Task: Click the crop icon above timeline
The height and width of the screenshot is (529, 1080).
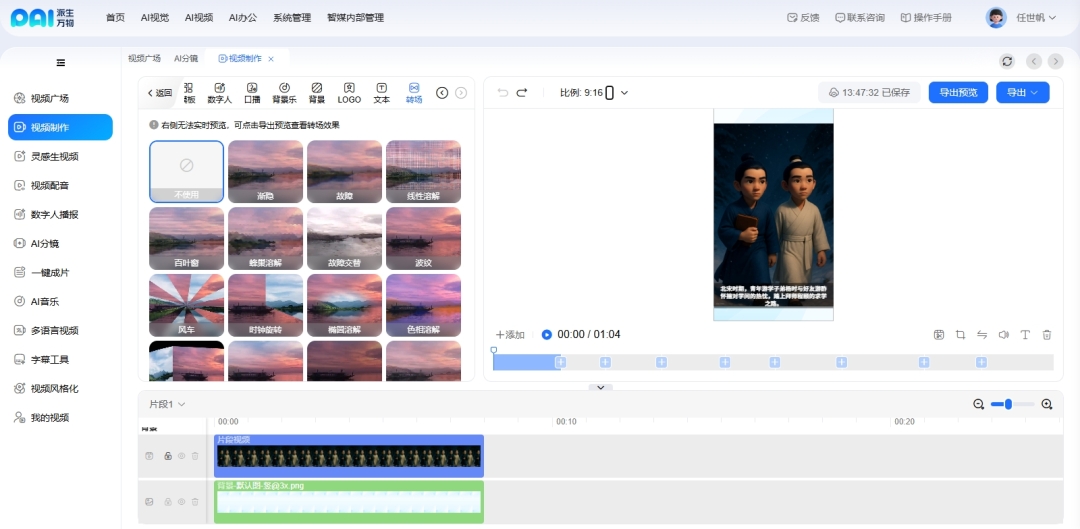Action: (x=960, y=335)
